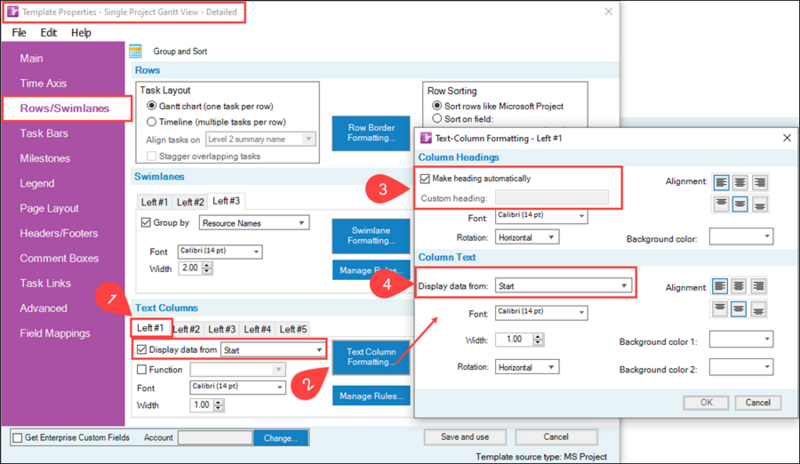This screenshot has height=464, width=800.
Task: Click Save and use button
Action: click(x=465, y=437)
